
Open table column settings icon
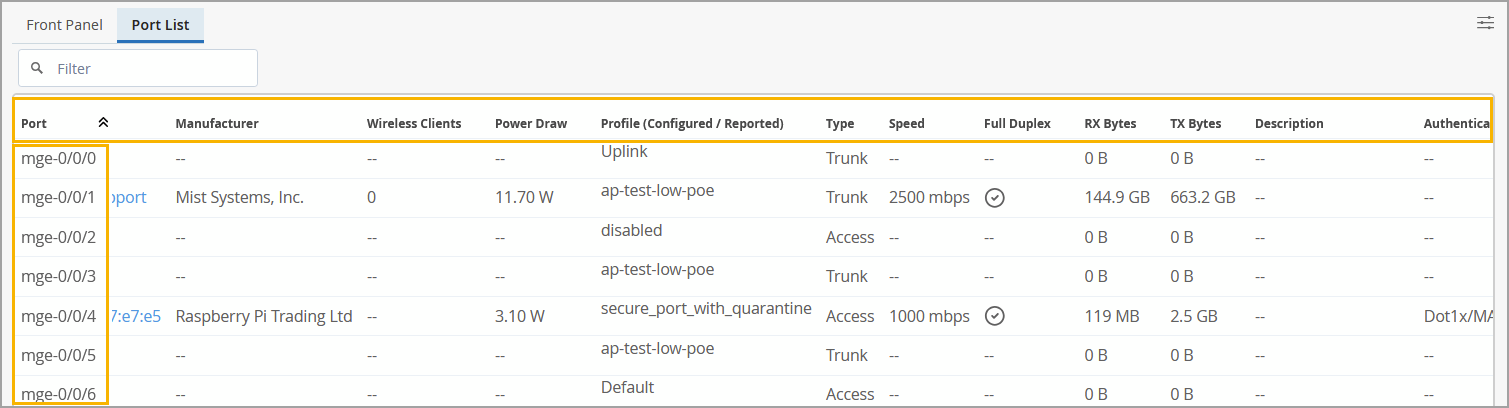pos(1485,23)
